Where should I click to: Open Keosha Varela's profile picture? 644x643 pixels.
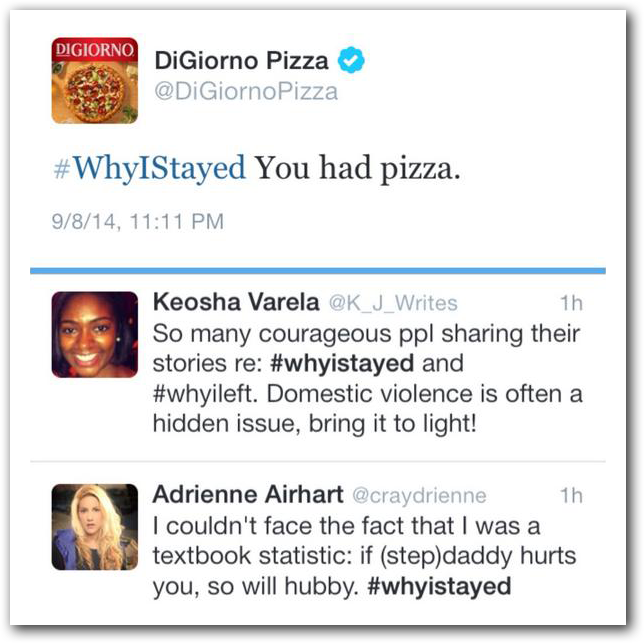[x=95, y=334]
